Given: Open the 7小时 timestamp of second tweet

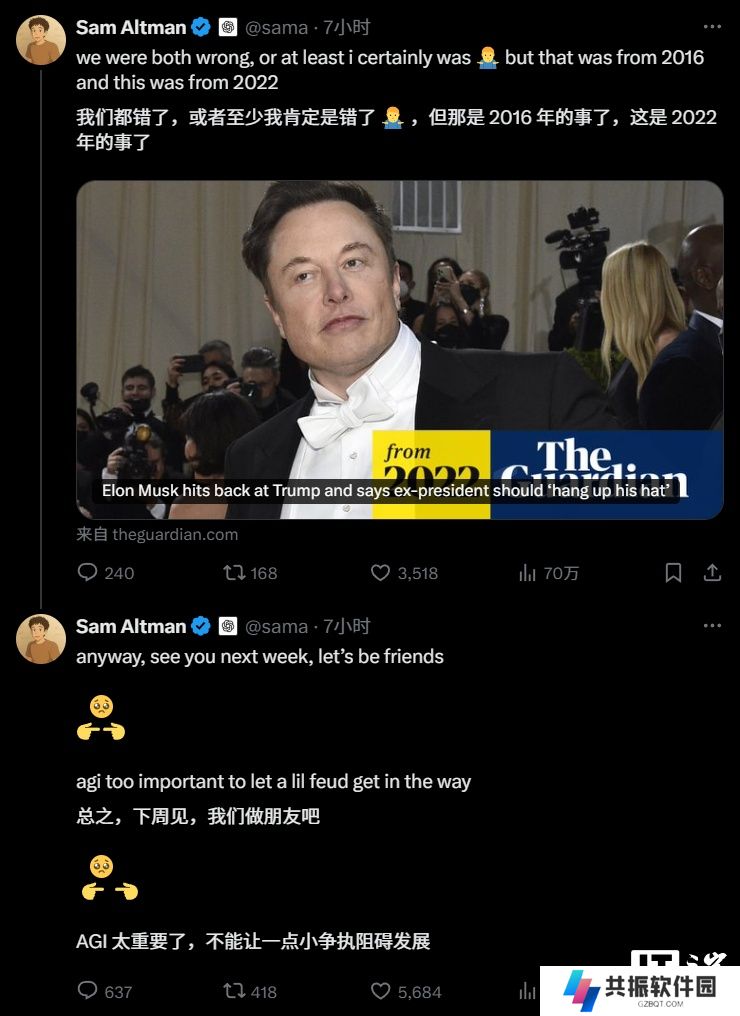Looking at the screenshot, I should click(347, 626).
